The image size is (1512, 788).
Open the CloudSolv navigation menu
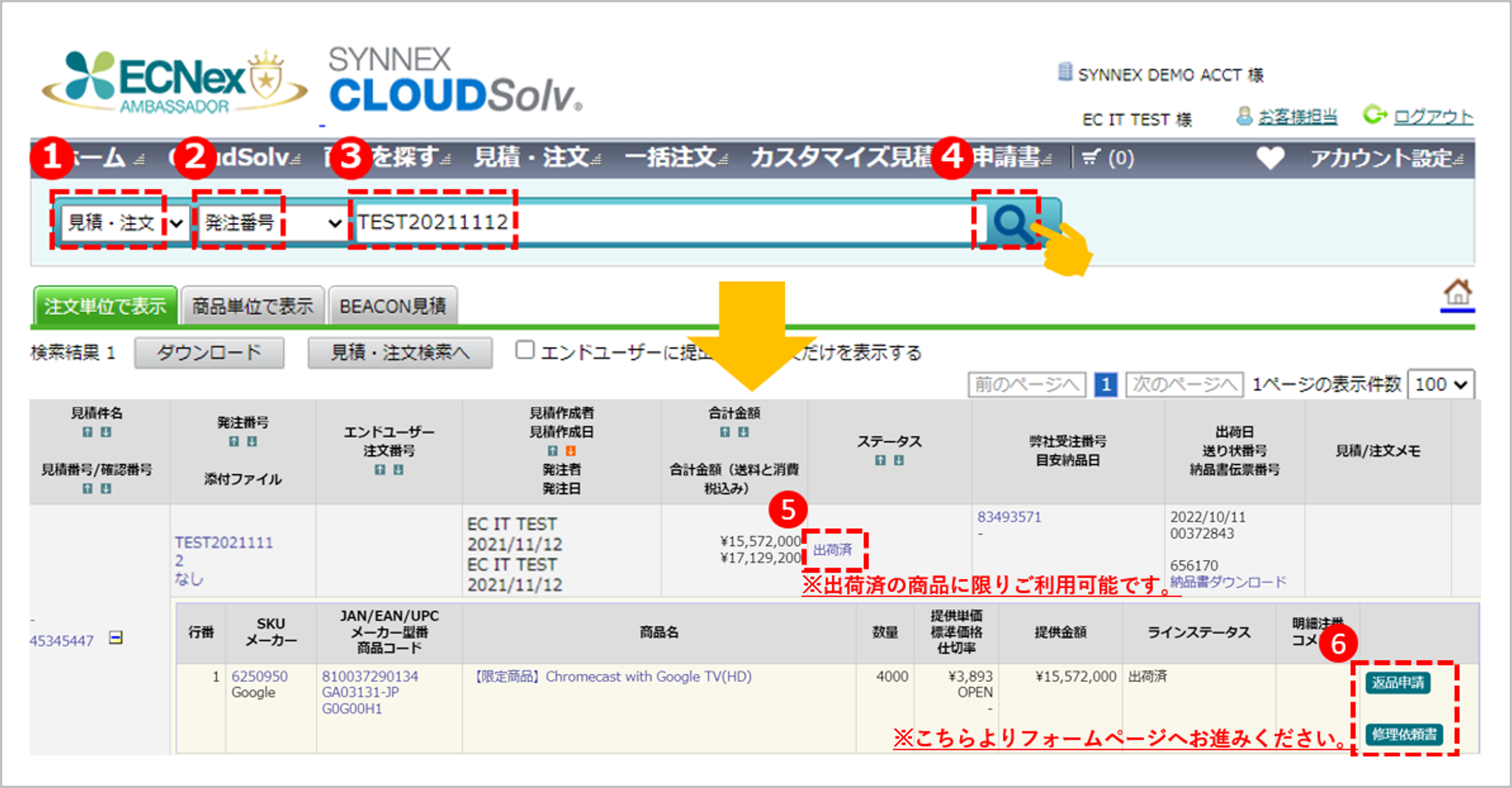[x=235, y=158]
